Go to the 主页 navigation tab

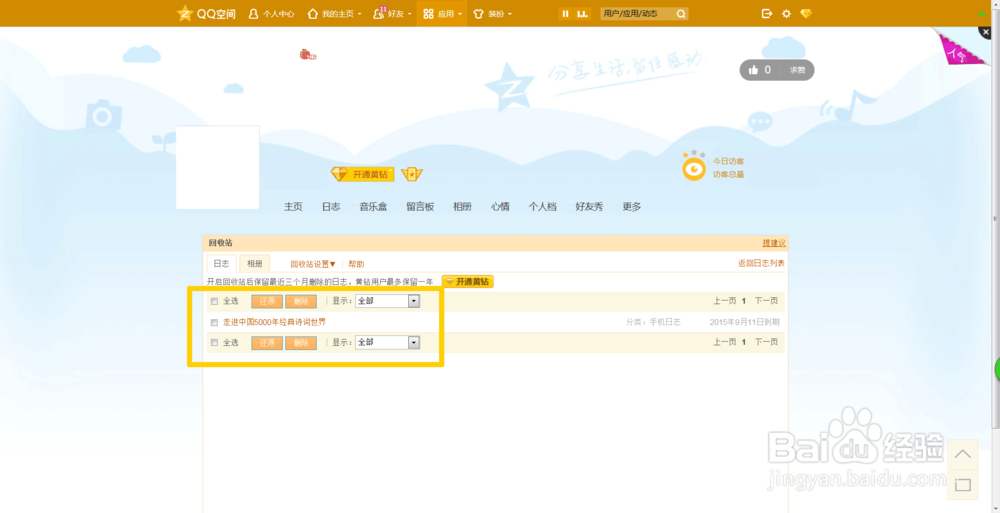coord(293,207)
